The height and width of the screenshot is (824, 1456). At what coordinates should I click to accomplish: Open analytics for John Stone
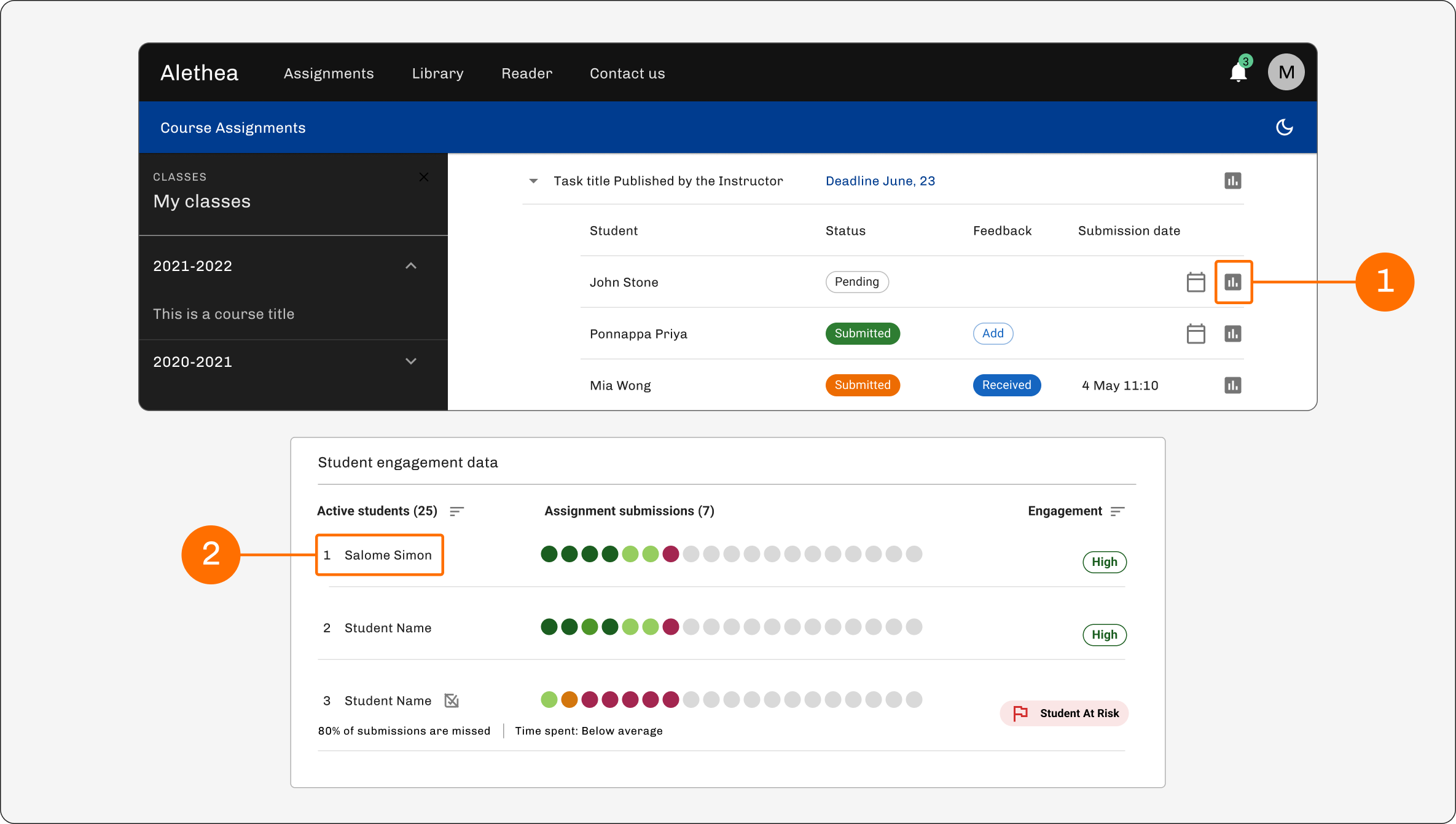[1233, 282]
